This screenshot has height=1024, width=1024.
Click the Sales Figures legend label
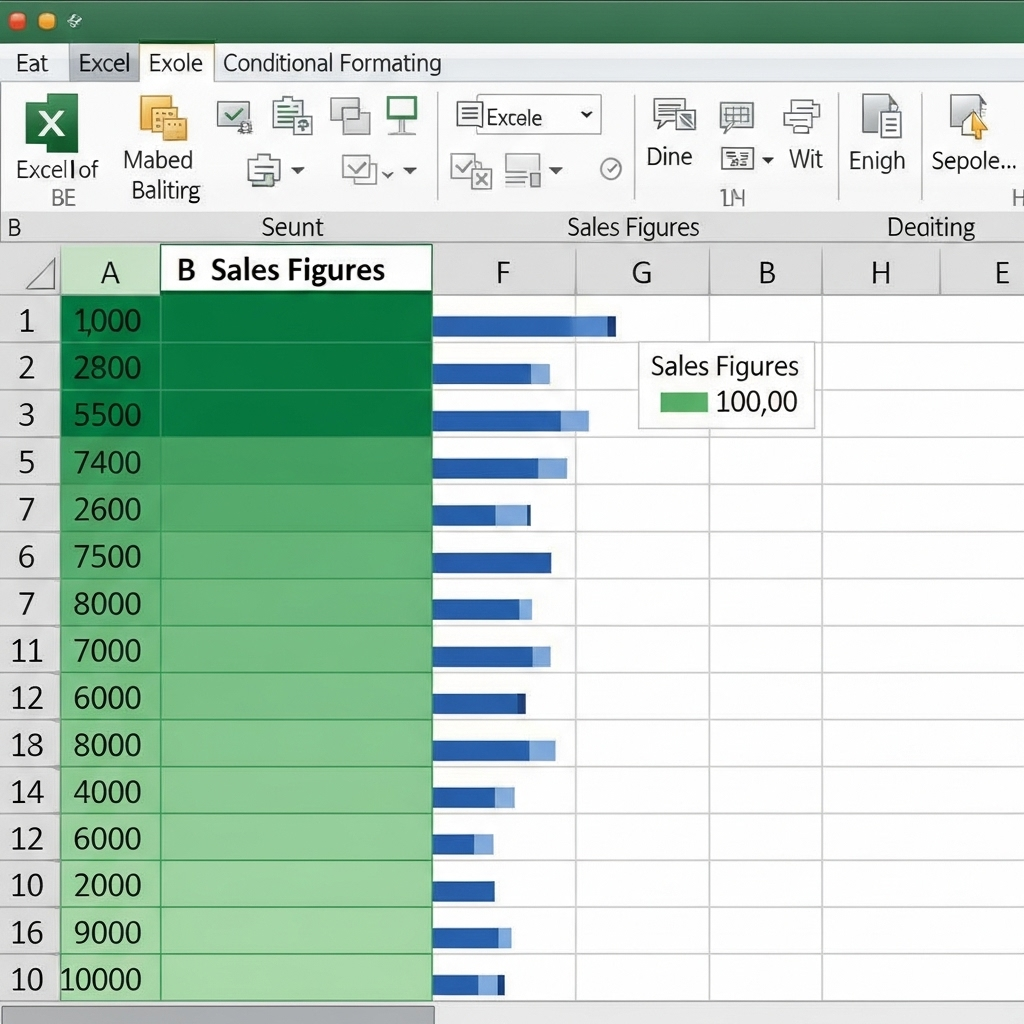(x=724, y=366)
